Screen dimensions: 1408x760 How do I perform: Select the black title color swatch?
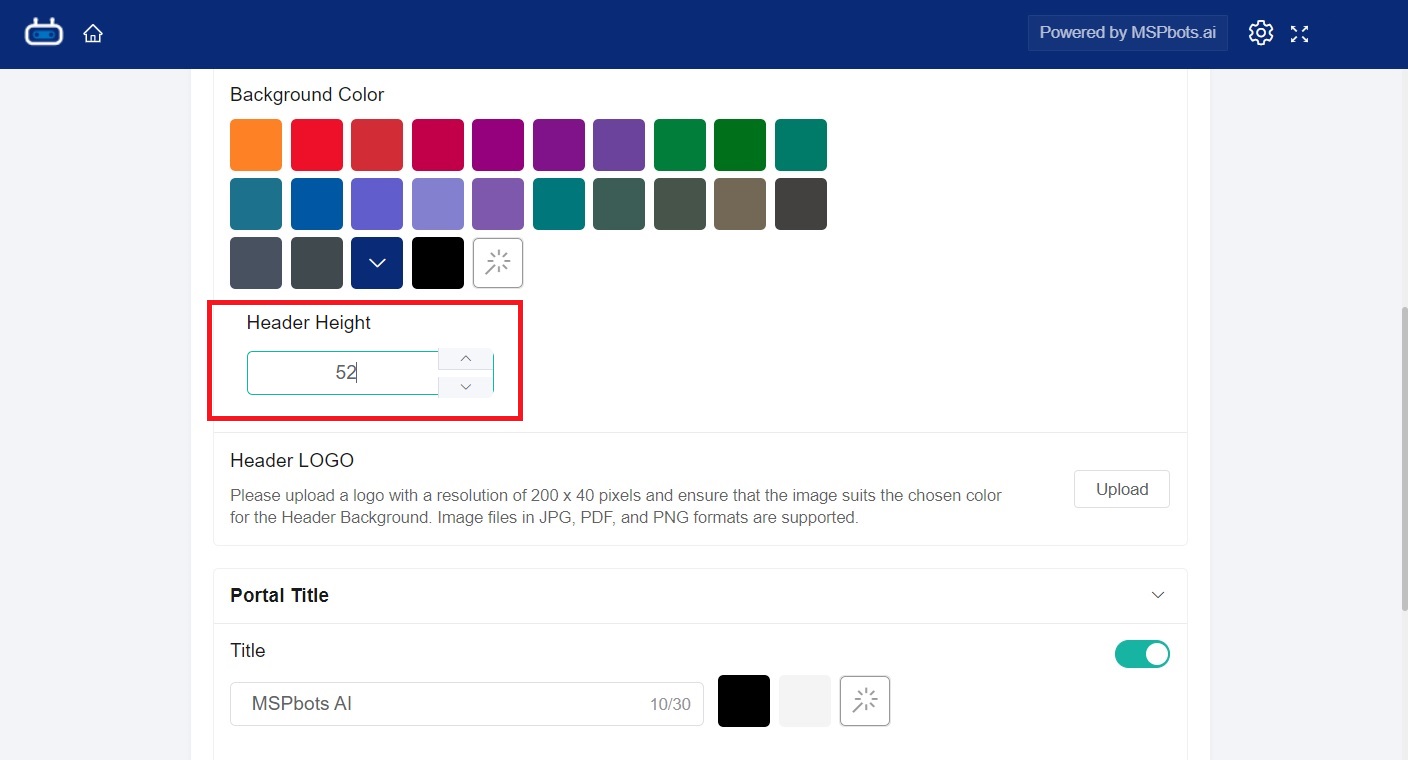click(743, 700)
